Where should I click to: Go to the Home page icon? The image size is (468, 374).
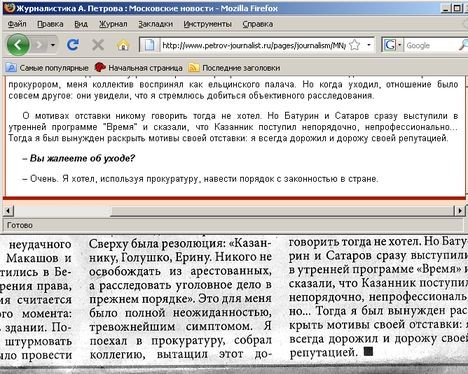click(123, 45)
